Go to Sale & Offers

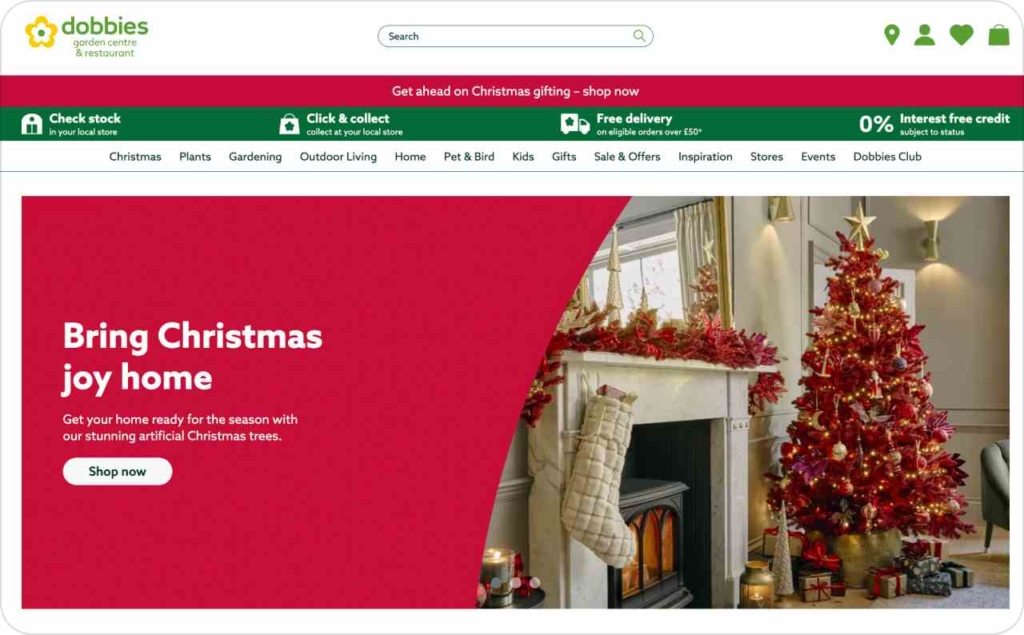627,157
